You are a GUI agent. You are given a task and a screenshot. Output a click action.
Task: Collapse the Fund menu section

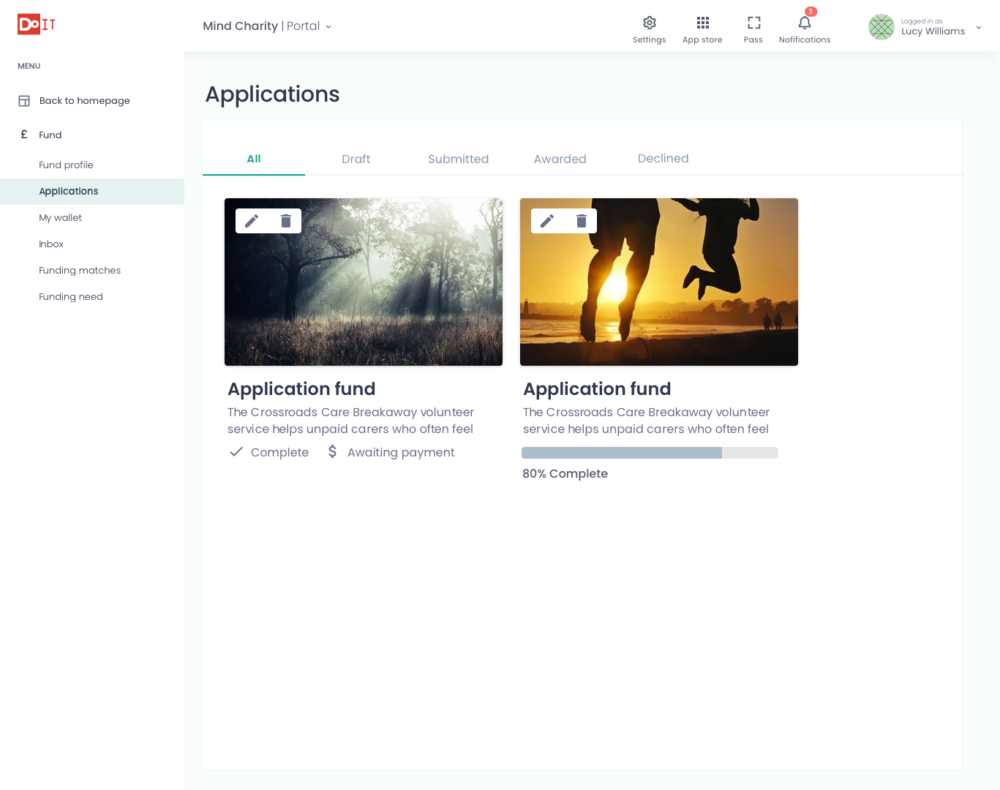coord(50,135)
